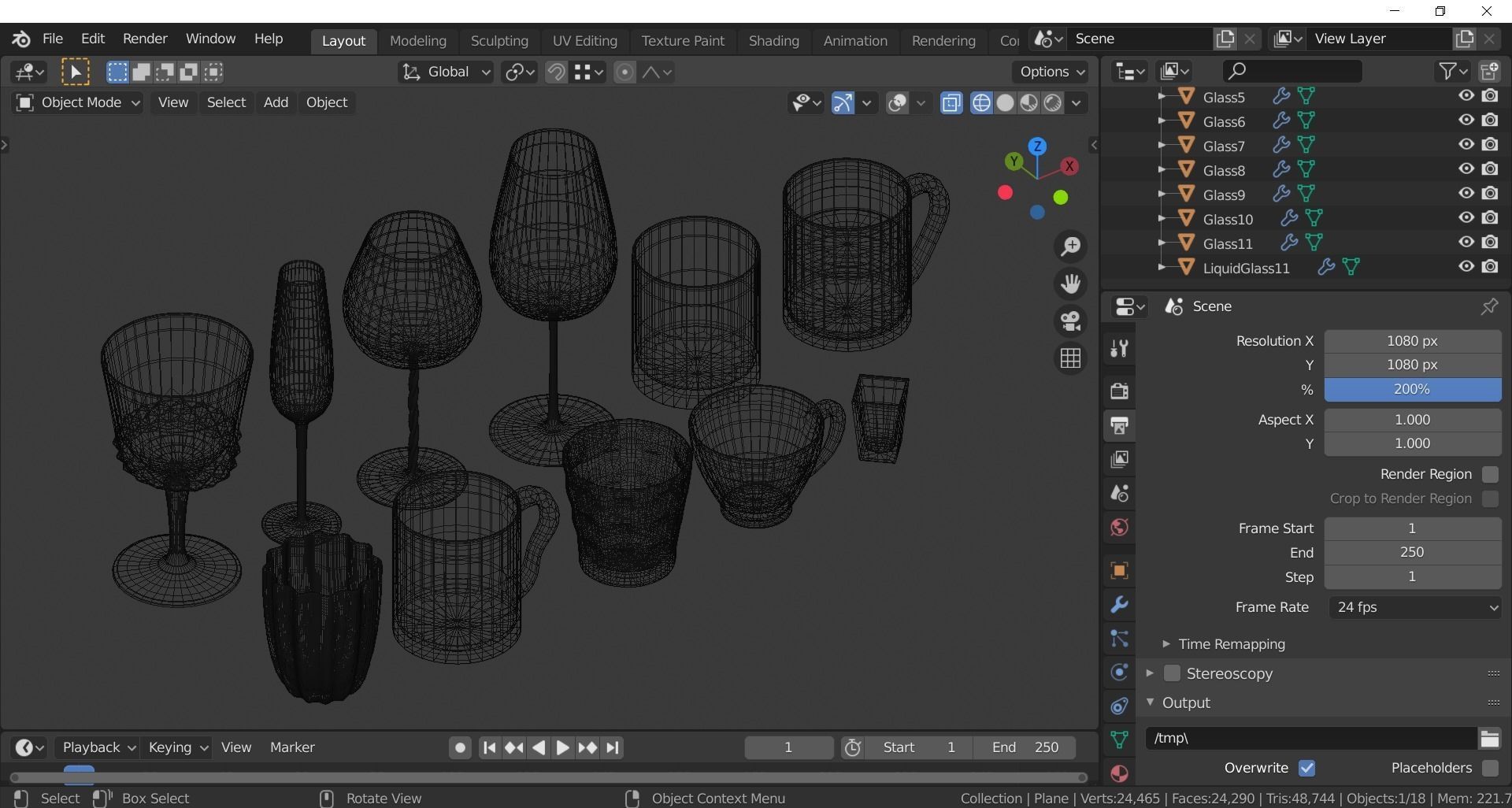Disable Glass10 in renders

click(x=1490, y=218)
